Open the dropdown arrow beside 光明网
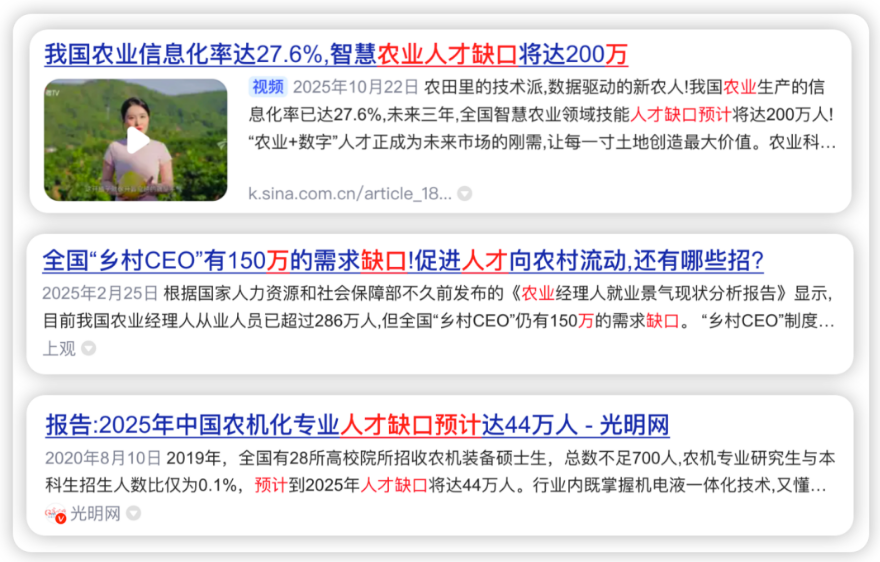 pos(133,514)
